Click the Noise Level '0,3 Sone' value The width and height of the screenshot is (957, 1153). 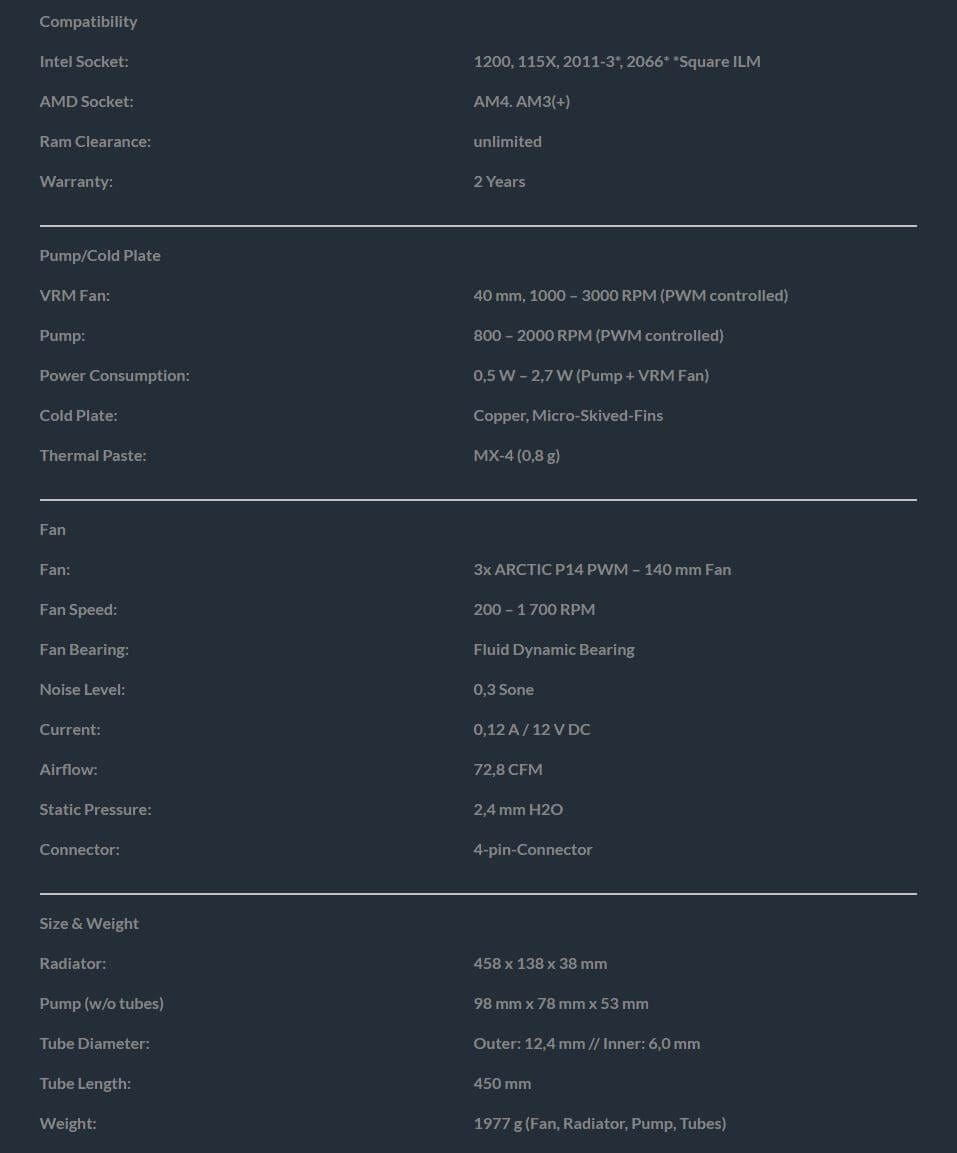tap(503, 689)
